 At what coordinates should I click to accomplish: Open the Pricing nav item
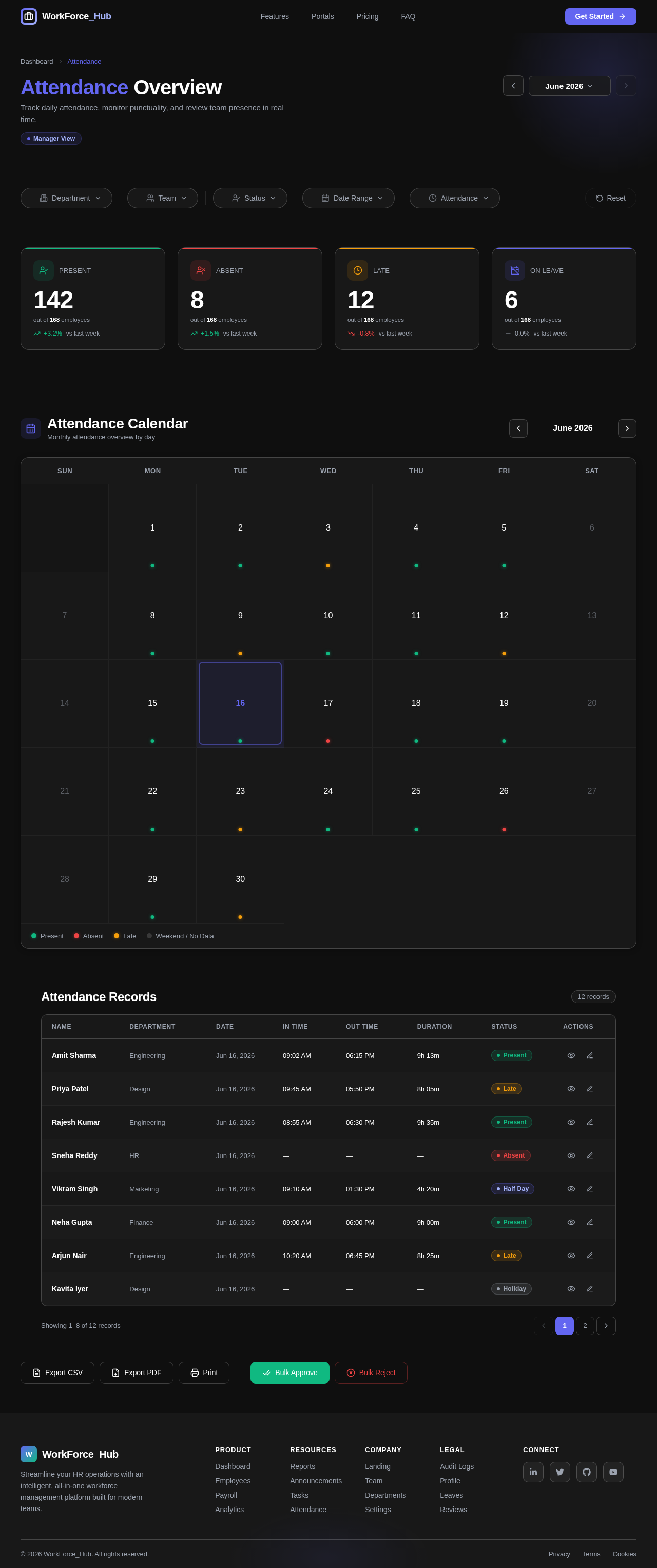pos(367,16)
